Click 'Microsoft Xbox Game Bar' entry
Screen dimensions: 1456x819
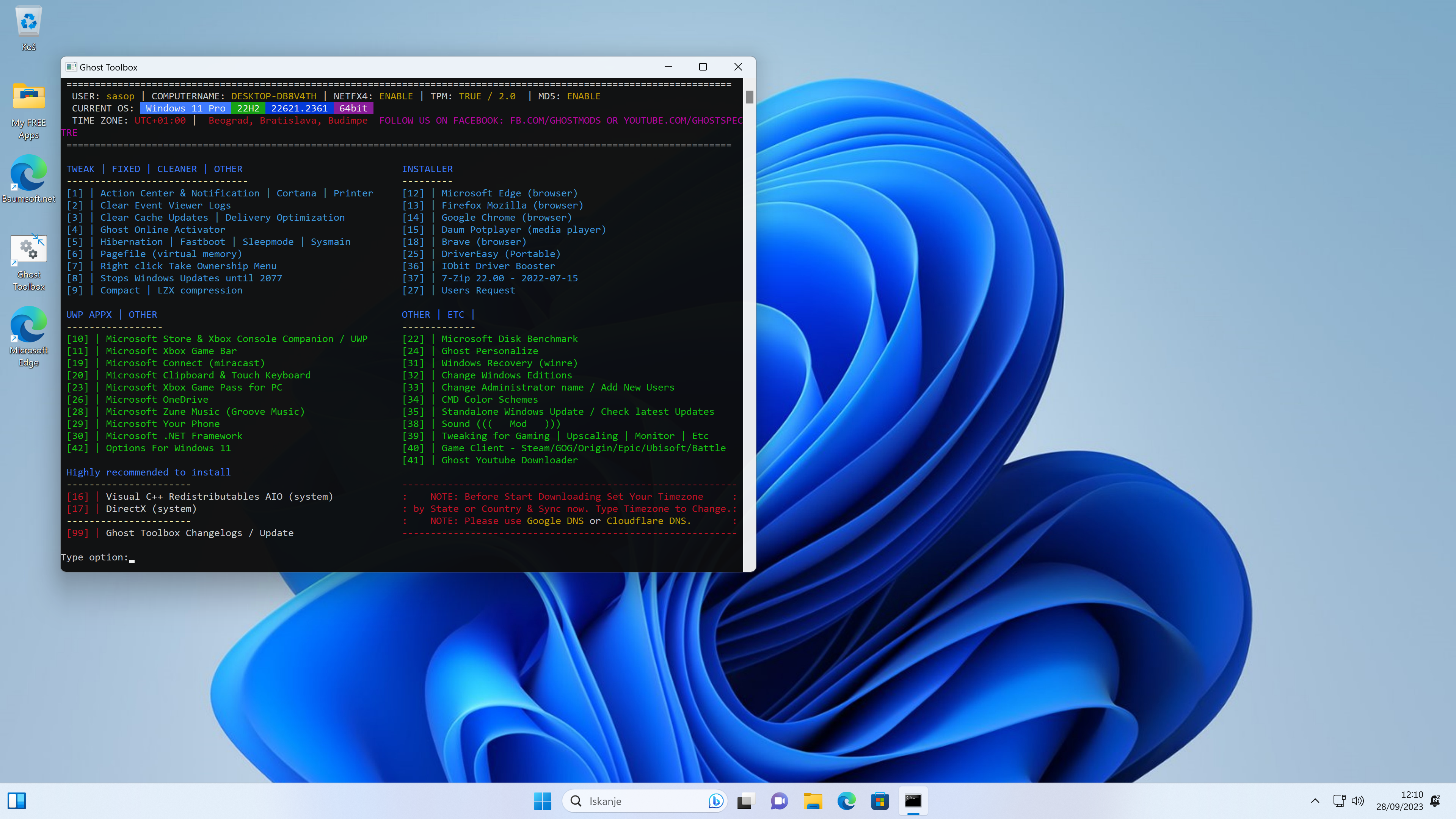point(171,351)
